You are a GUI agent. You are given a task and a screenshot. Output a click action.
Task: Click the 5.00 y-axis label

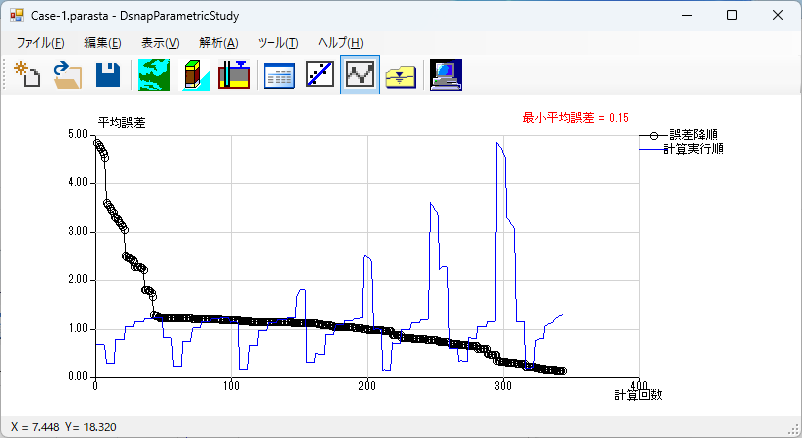(78, 134)
